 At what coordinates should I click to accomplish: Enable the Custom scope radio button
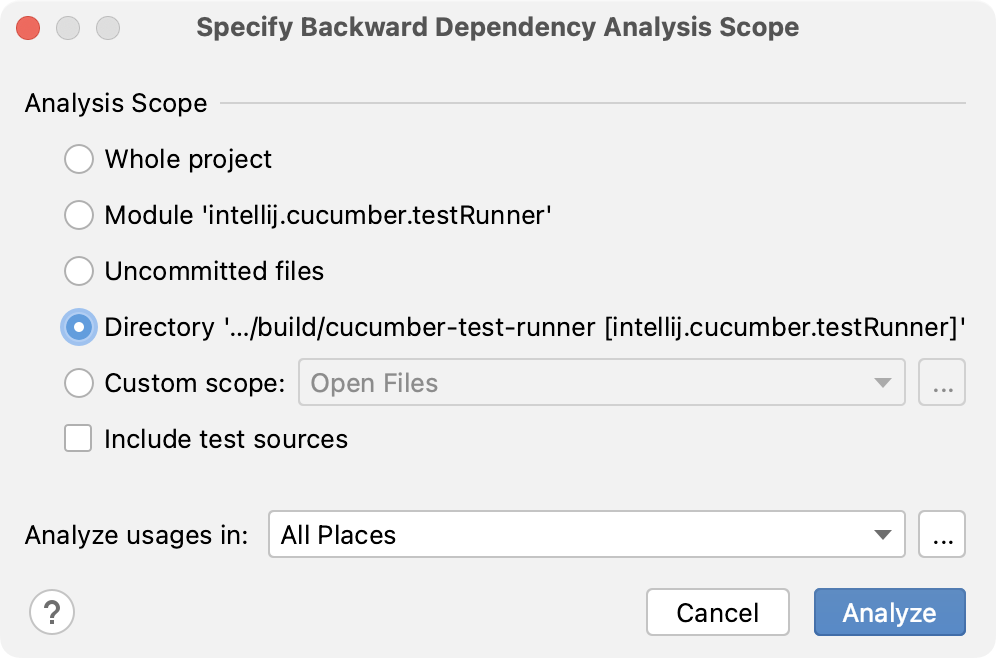(x=79, y=383)
